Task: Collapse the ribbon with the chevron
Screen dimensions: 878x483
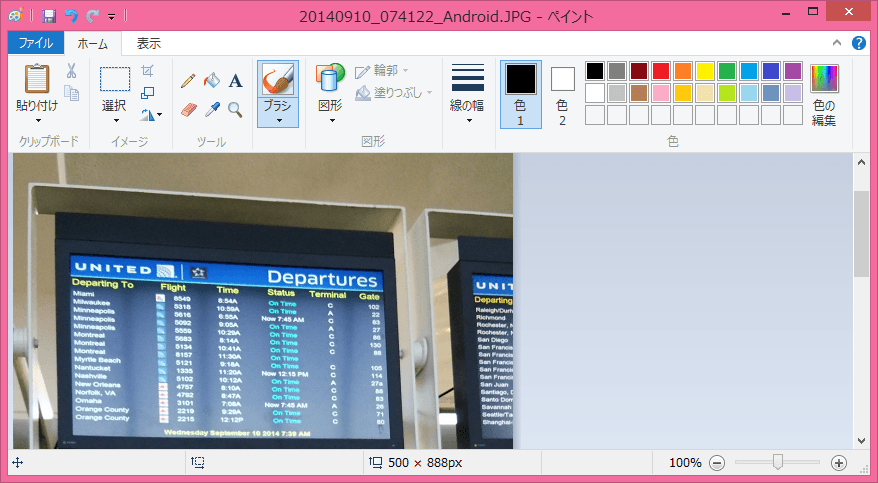Action: (x=837, y=43)
